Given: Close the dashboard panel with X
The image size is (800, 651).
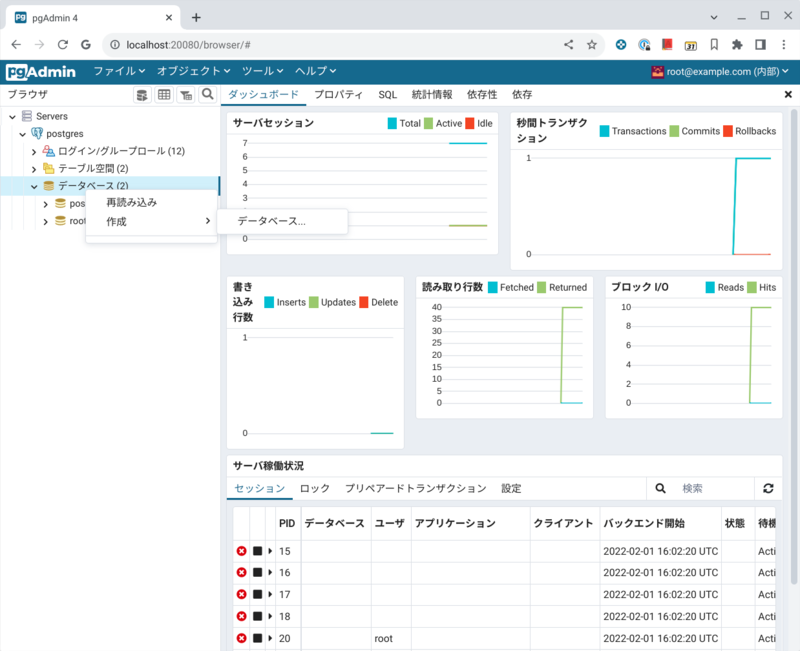Looking at the screenshot, I should [x=788, y=94].
